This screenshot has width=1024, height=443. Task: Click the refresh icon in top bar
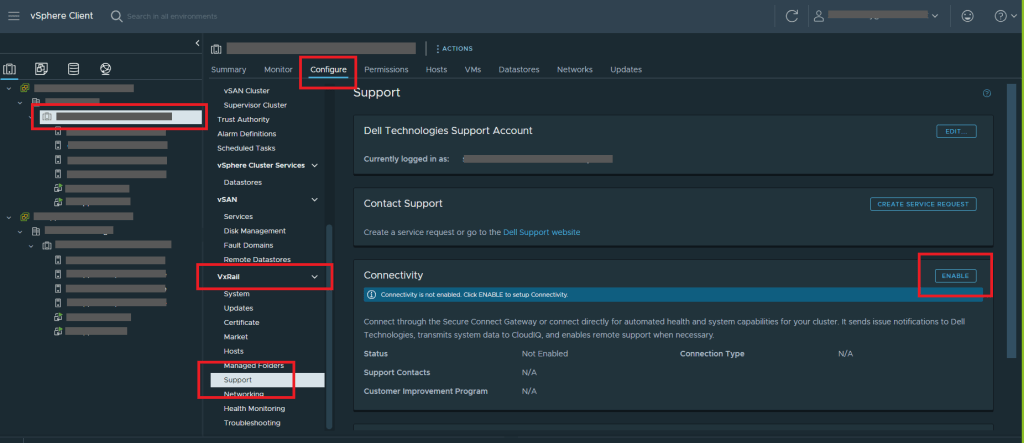pyautogui.click(x=792, y=16)
